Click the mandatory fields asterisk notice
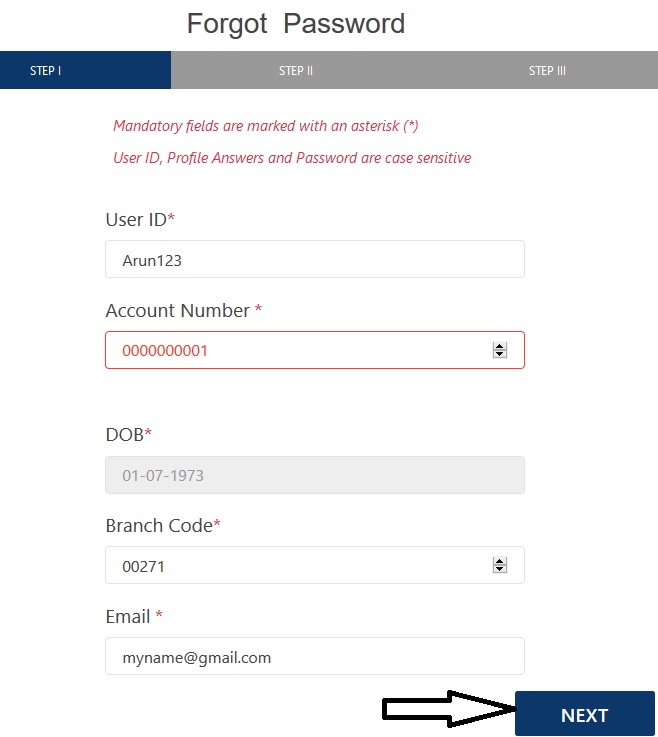658x737 pixels. (266, 126)
